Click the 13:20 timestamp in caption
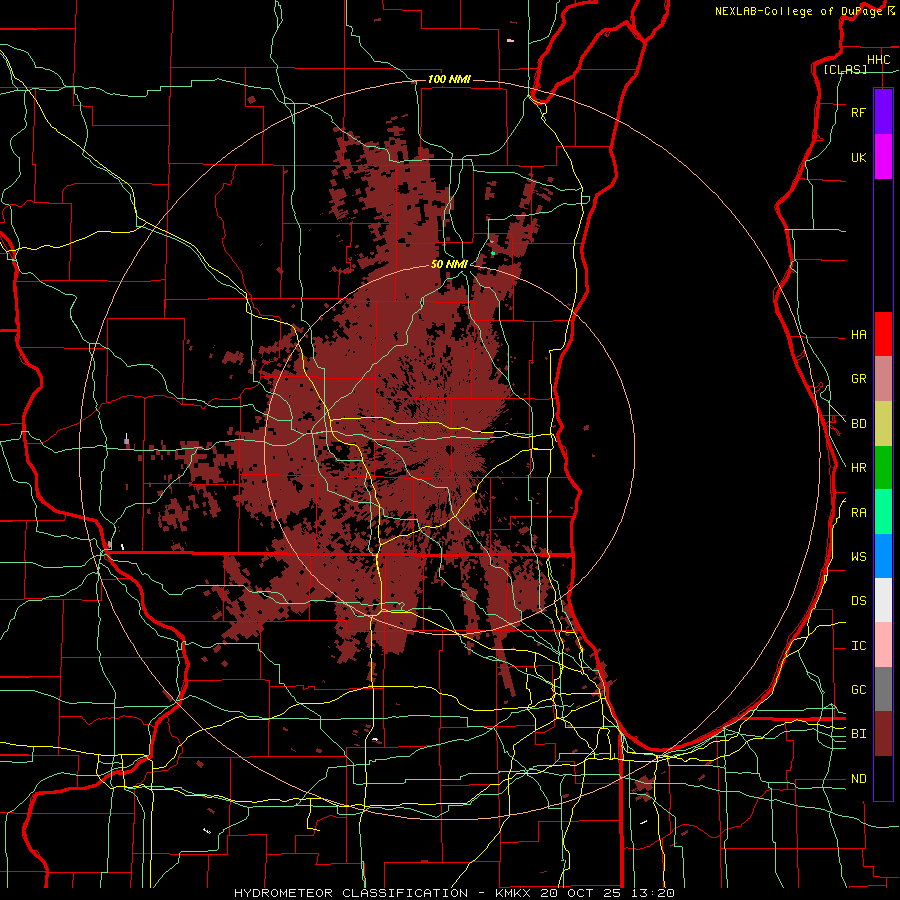This screenshot has height=900, width=900. click(654, 893)
